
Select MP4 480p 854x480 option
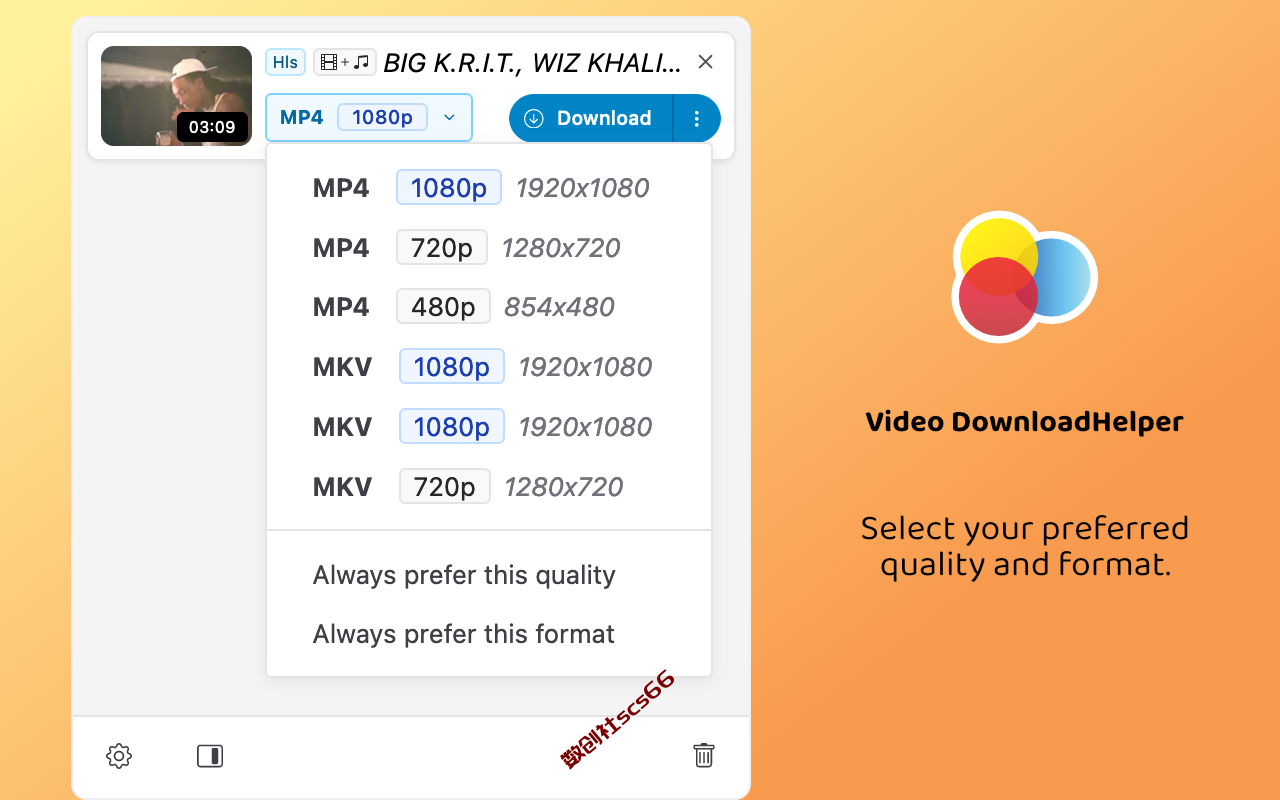(489, 307)
